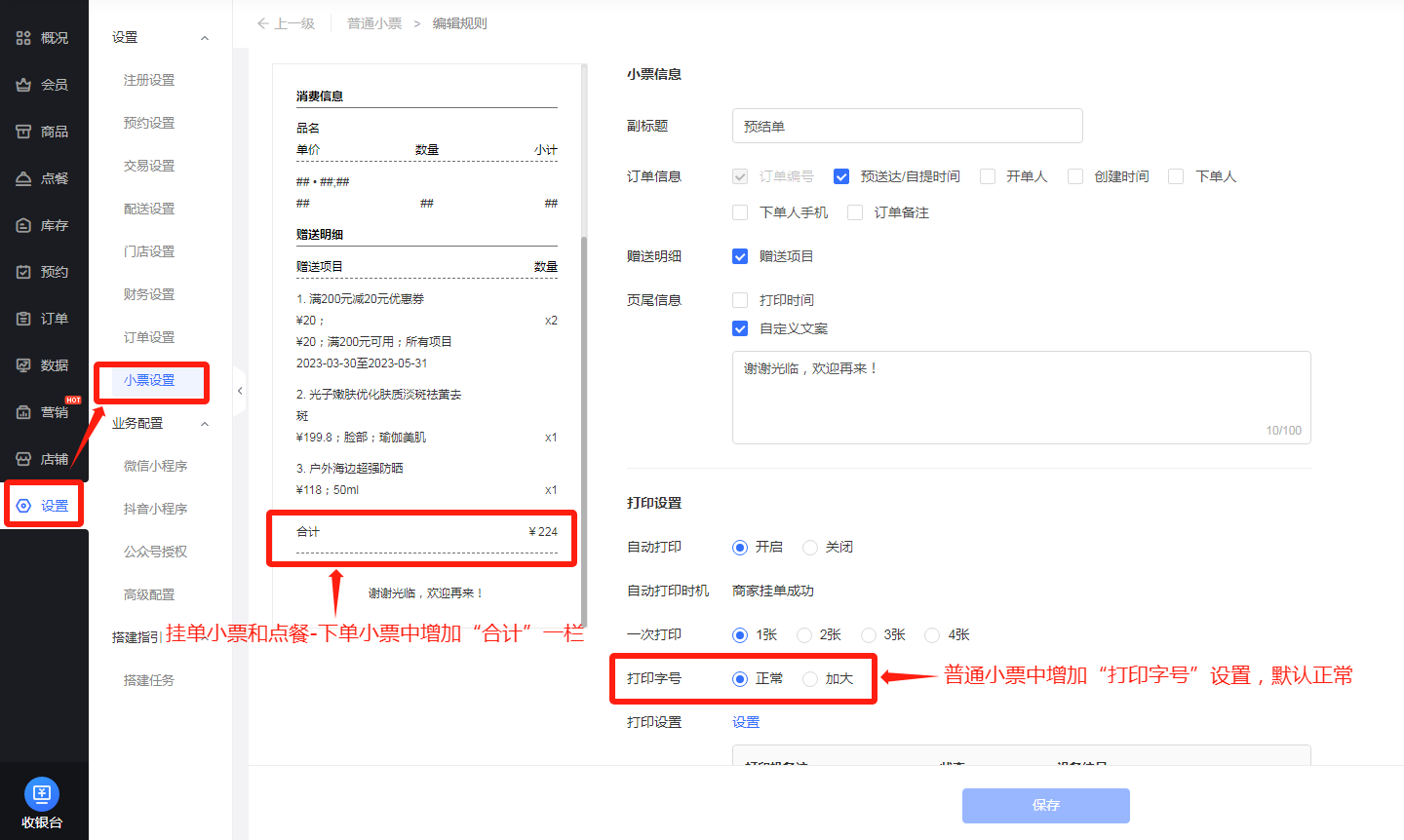Open 配送设置 menu item
The image size is (1404, 840).
149,209
